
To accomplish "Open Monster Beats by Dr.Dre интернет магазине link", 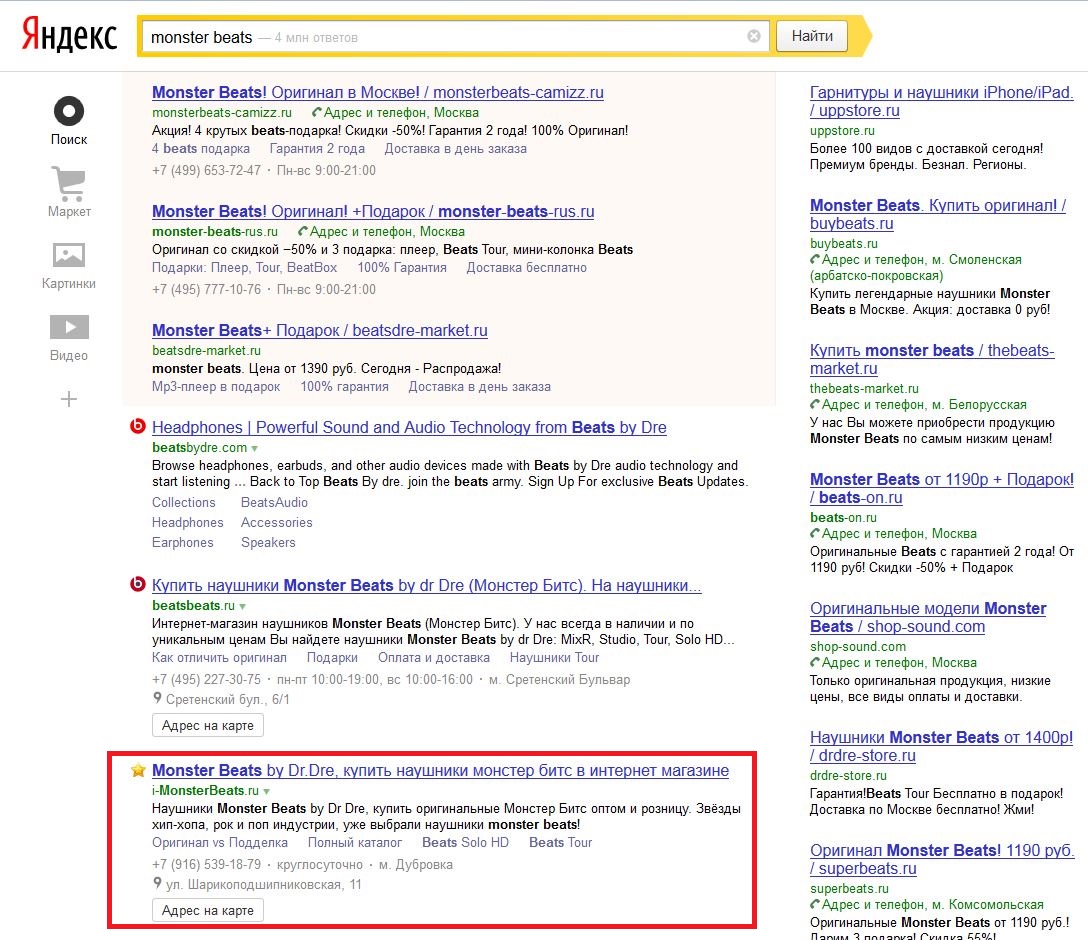I will click(x=441, y=771).
